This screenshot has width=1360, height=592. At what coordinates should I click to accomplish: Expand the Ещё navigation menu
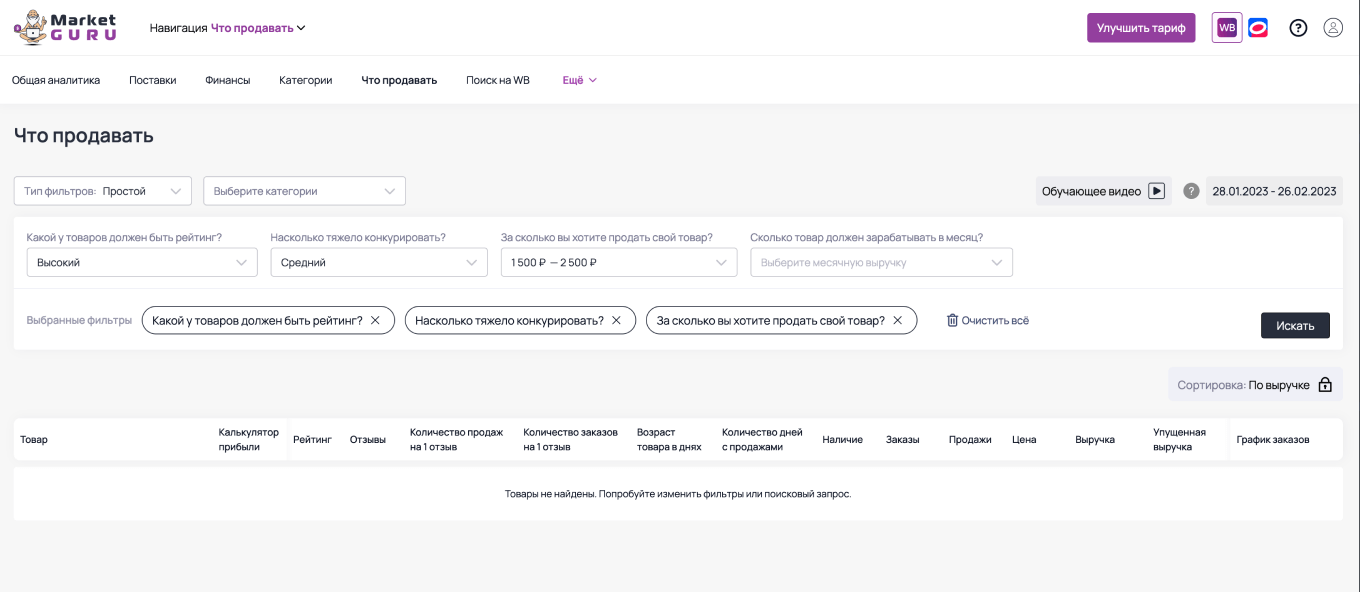(578, 80)
